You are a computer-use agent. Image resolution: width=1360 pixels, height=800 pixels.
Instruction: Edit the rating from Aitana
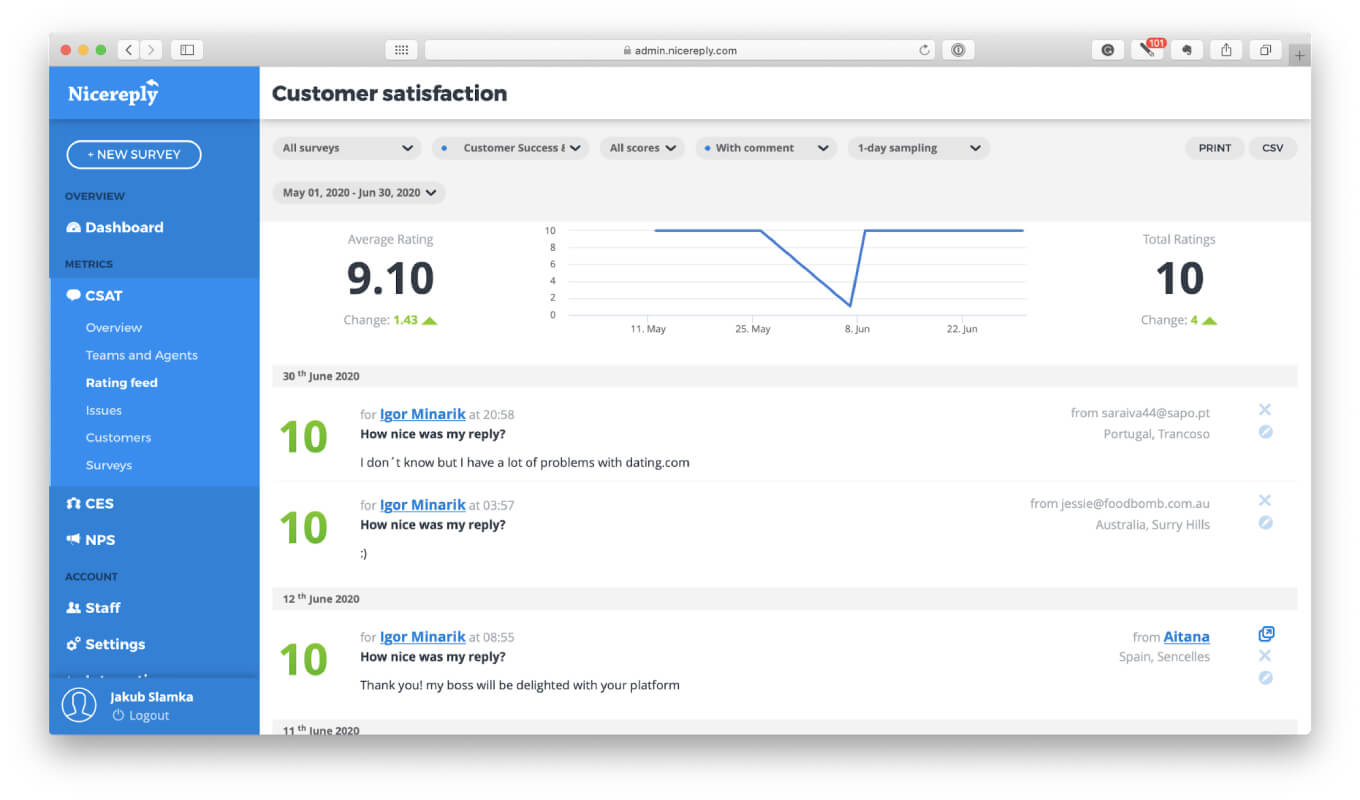tap(1265, 678)
